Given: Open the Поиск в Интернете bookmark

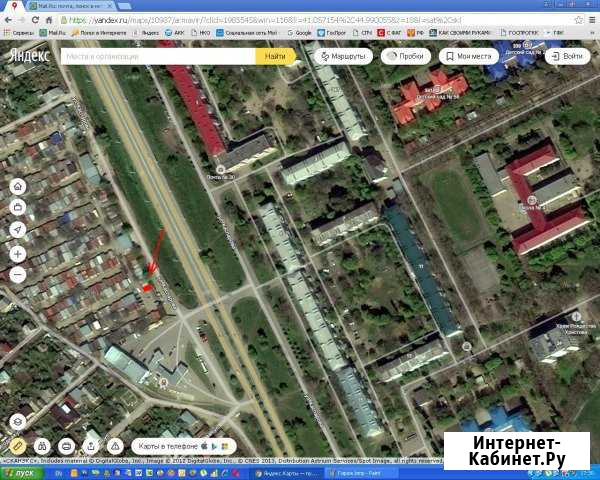Looking at the screenshot, I should point(99,33).
